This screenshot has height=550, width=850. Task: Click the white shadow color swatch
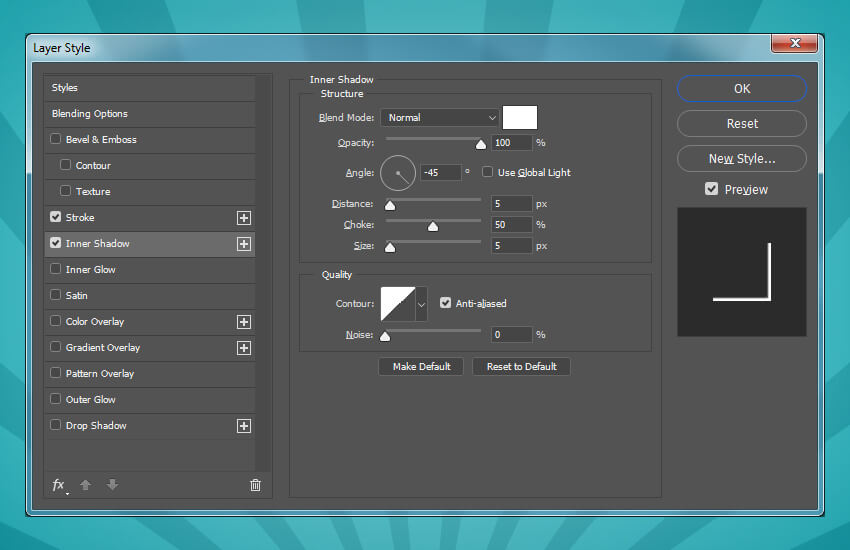pos(520,117)
